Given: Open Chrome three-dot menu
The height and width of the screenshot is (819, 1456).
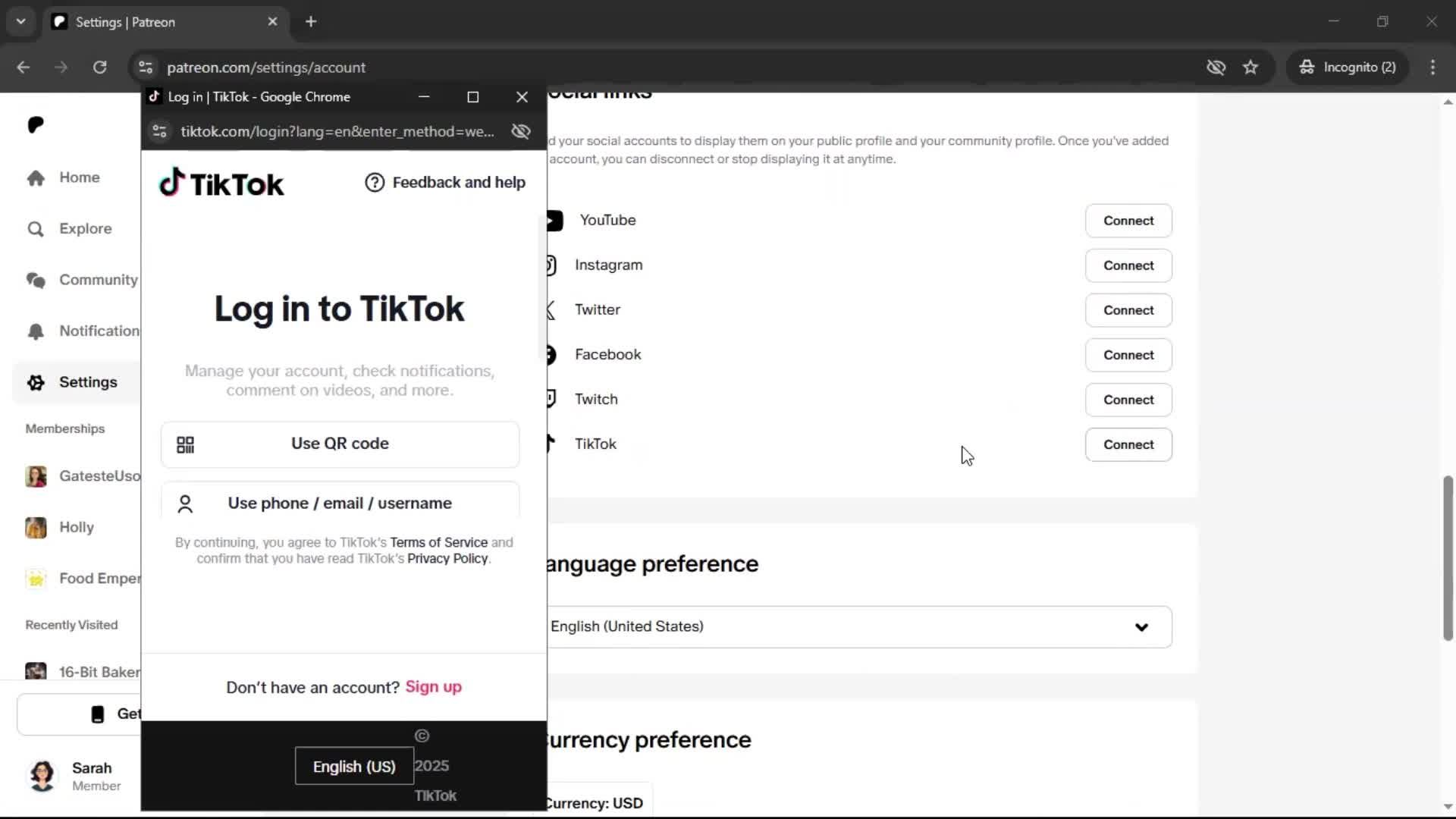Looking at the screenshot, I should tap(1432, 67).
